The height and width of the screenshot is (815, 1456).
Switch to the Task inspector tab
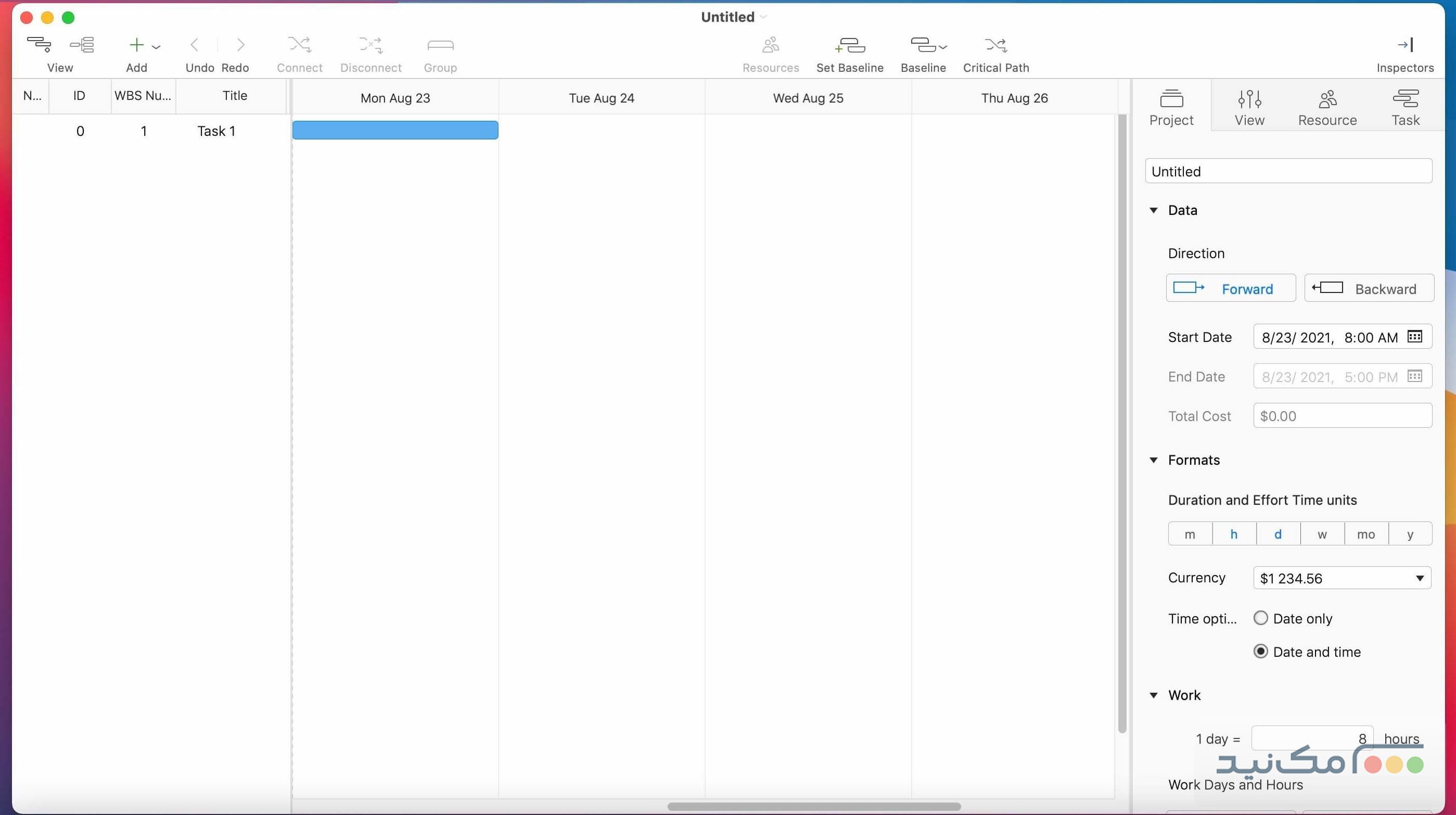[1406, 107]
